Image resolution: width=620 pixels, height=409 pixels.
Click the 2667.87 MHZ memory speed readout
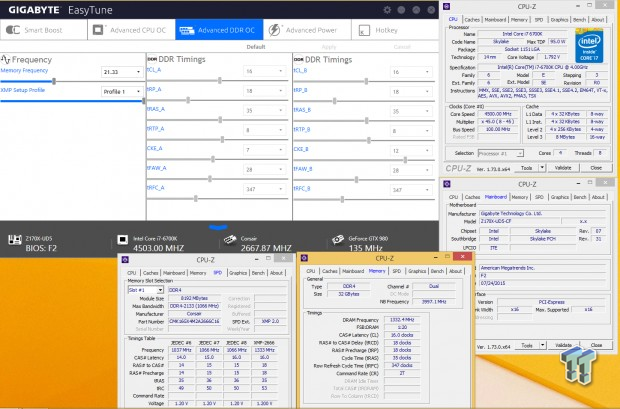click(266, 248)
